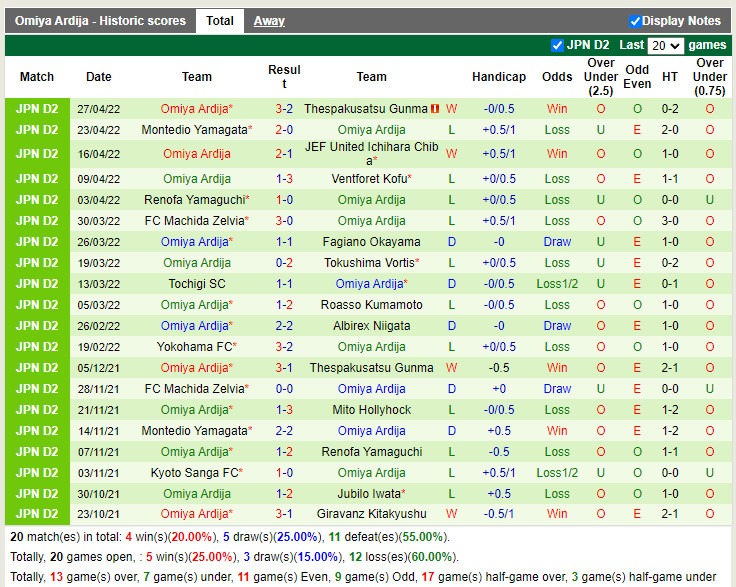
Task: Open Kyoto Sanga FC team link
Action: 197,473
